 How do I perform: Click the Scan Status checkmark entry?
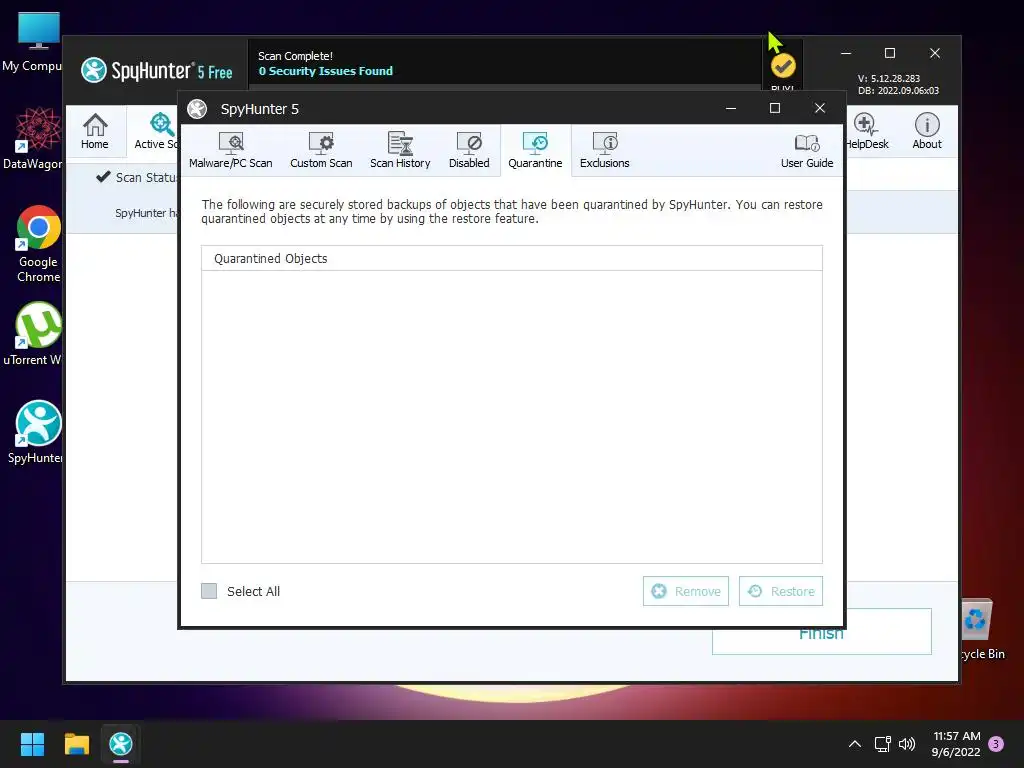(x=136, y=177)
